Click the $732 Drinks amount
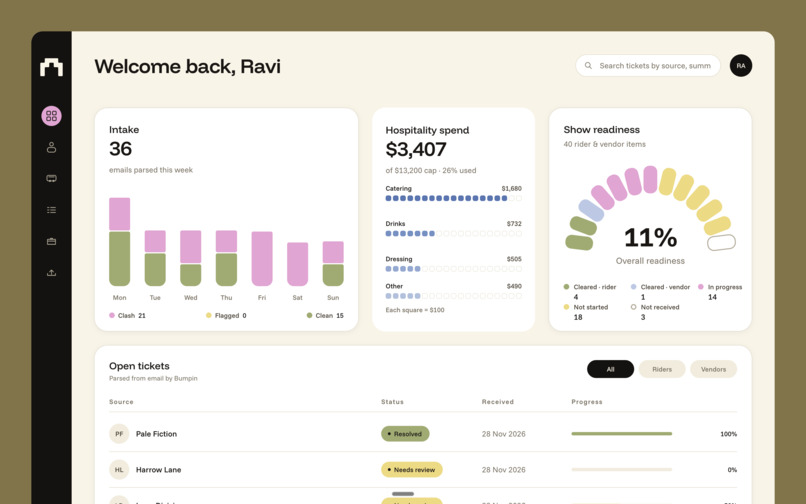Viewport: 806px width, 504px height. click(514, 224)
